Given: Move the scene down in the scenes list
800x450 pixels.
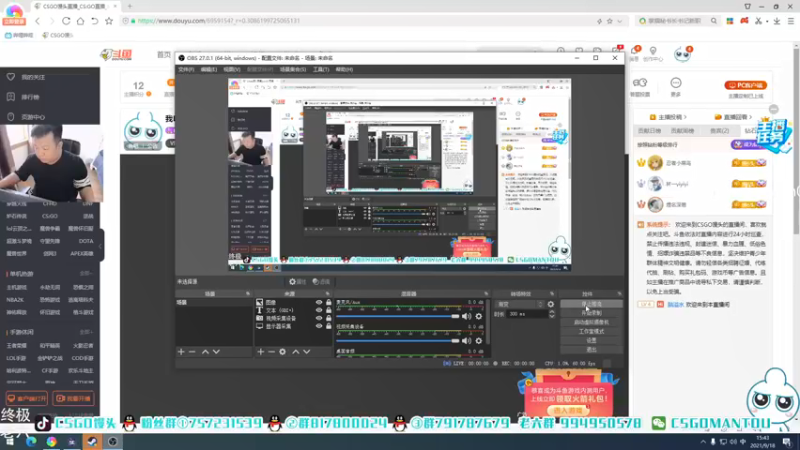Looking at the screenshot, I should (216, 352).
